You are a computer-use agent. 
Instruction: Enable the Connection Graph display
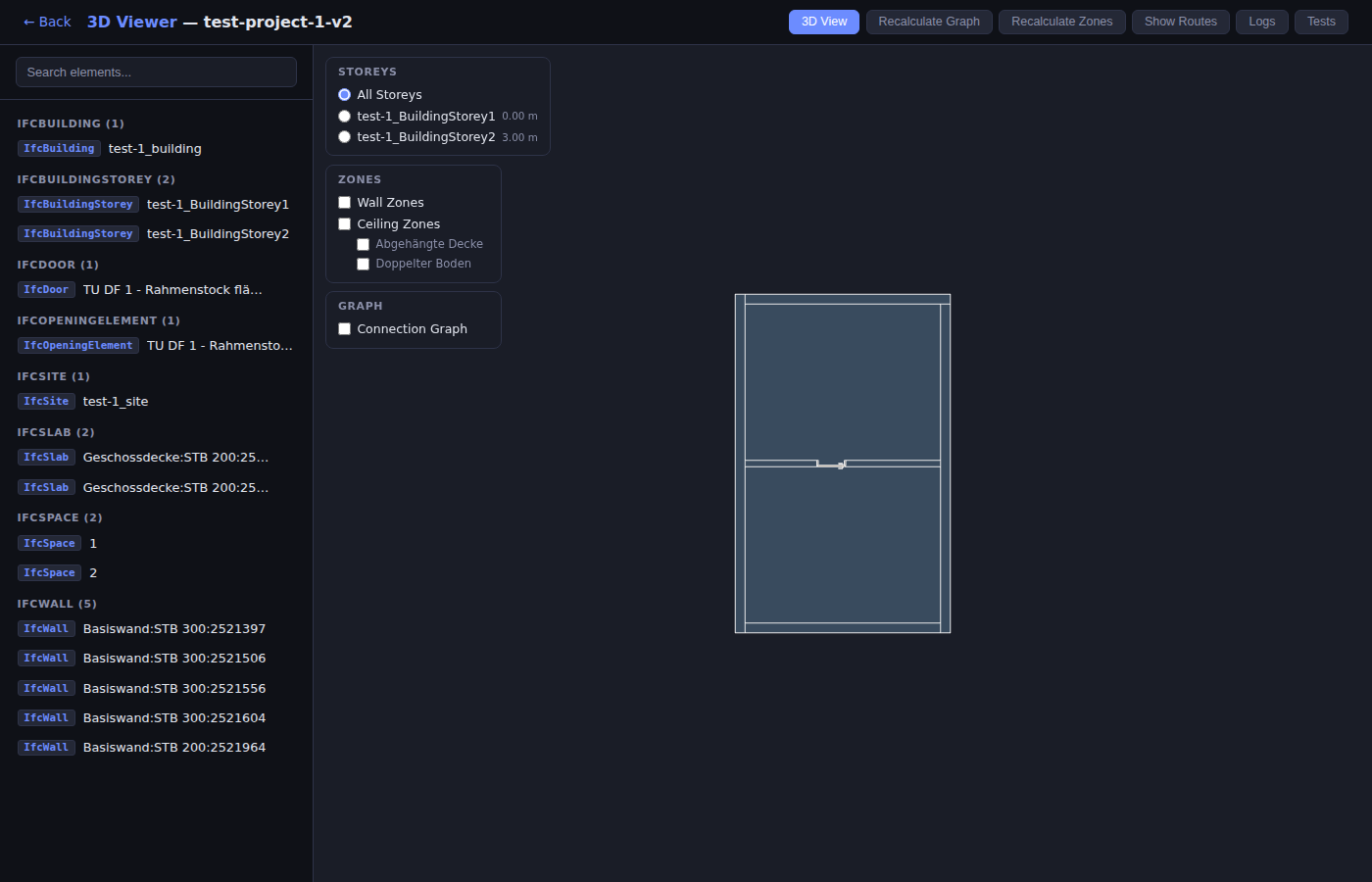point(344,328)
